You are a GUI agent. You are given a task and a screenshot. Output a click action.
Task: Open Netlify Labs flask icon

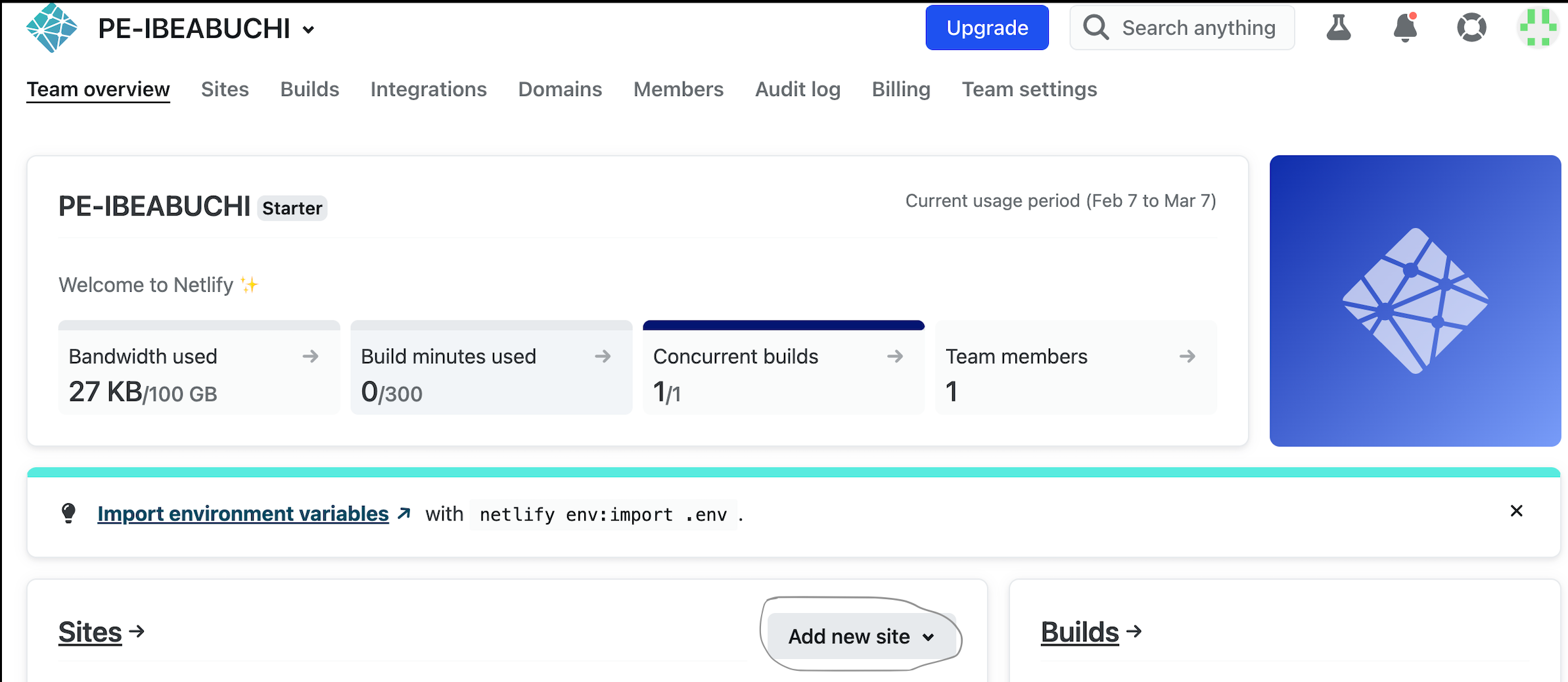click(1338, 28)
